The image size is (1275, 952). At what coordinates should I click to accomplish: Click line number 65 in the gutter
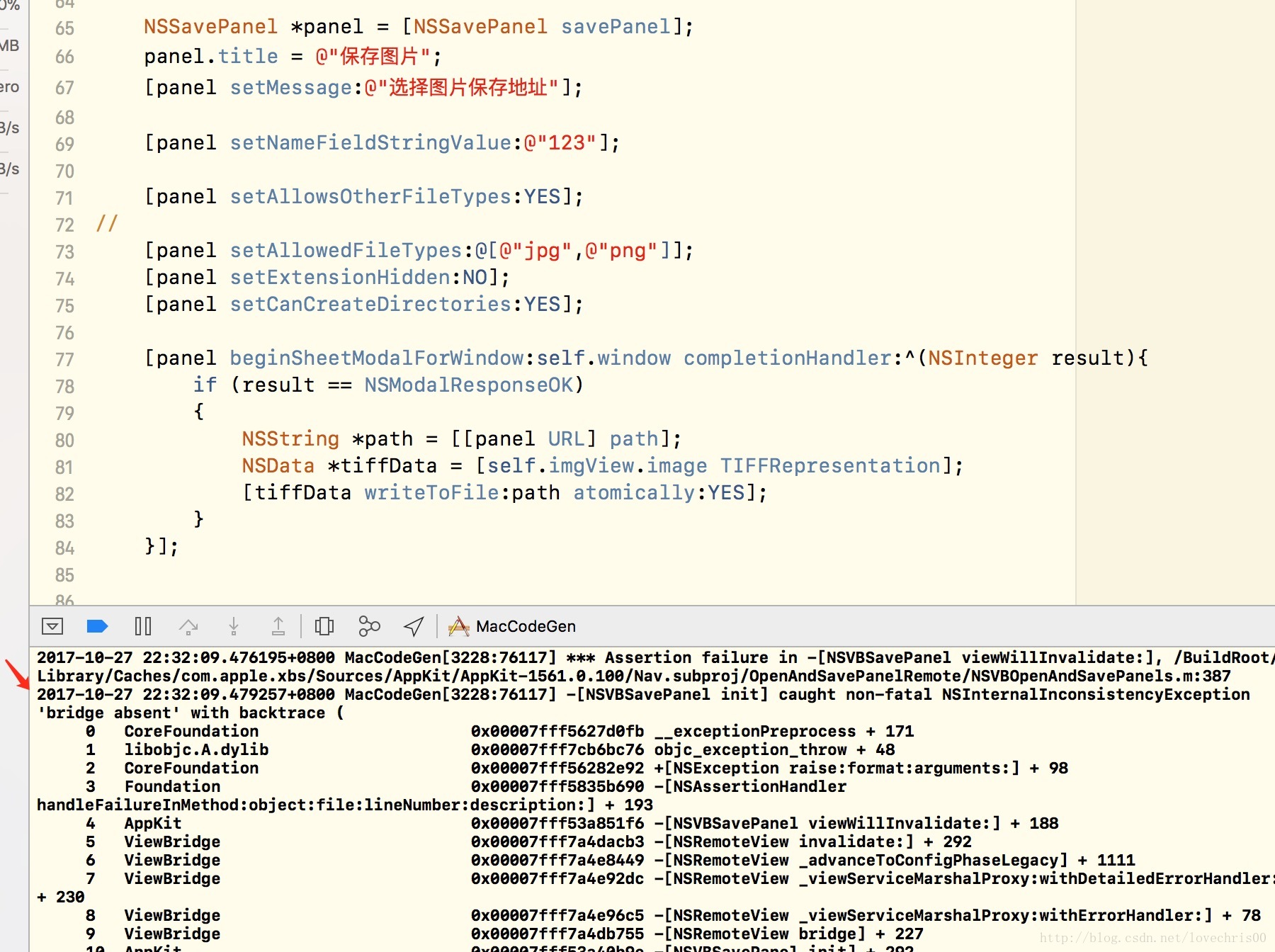pyautogui.click(x=64, y=27)
